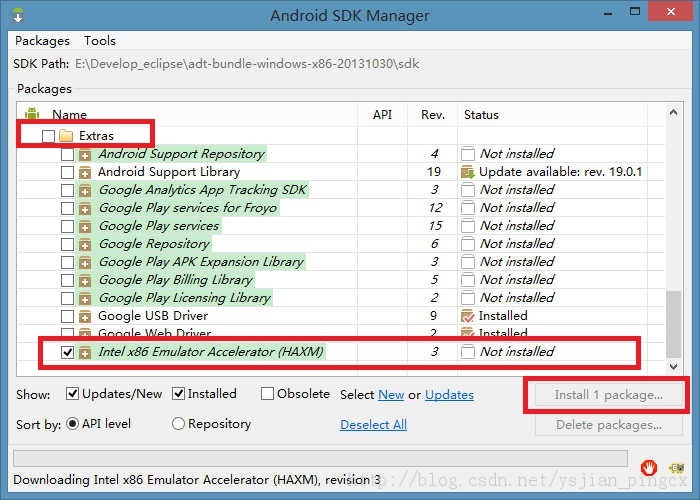
Task: Click the Install 1 package button
Action: click(608, 395)
